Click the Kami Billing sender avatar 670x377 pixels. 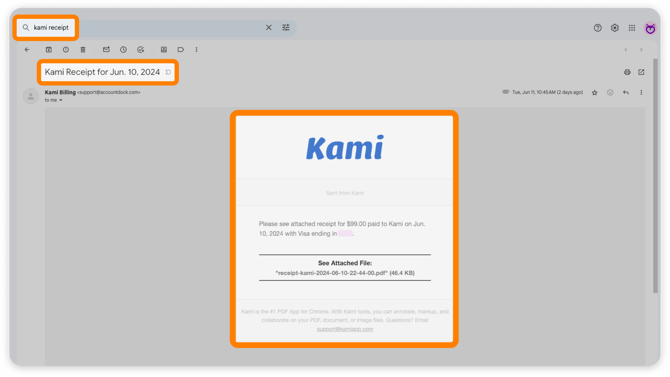31,96
